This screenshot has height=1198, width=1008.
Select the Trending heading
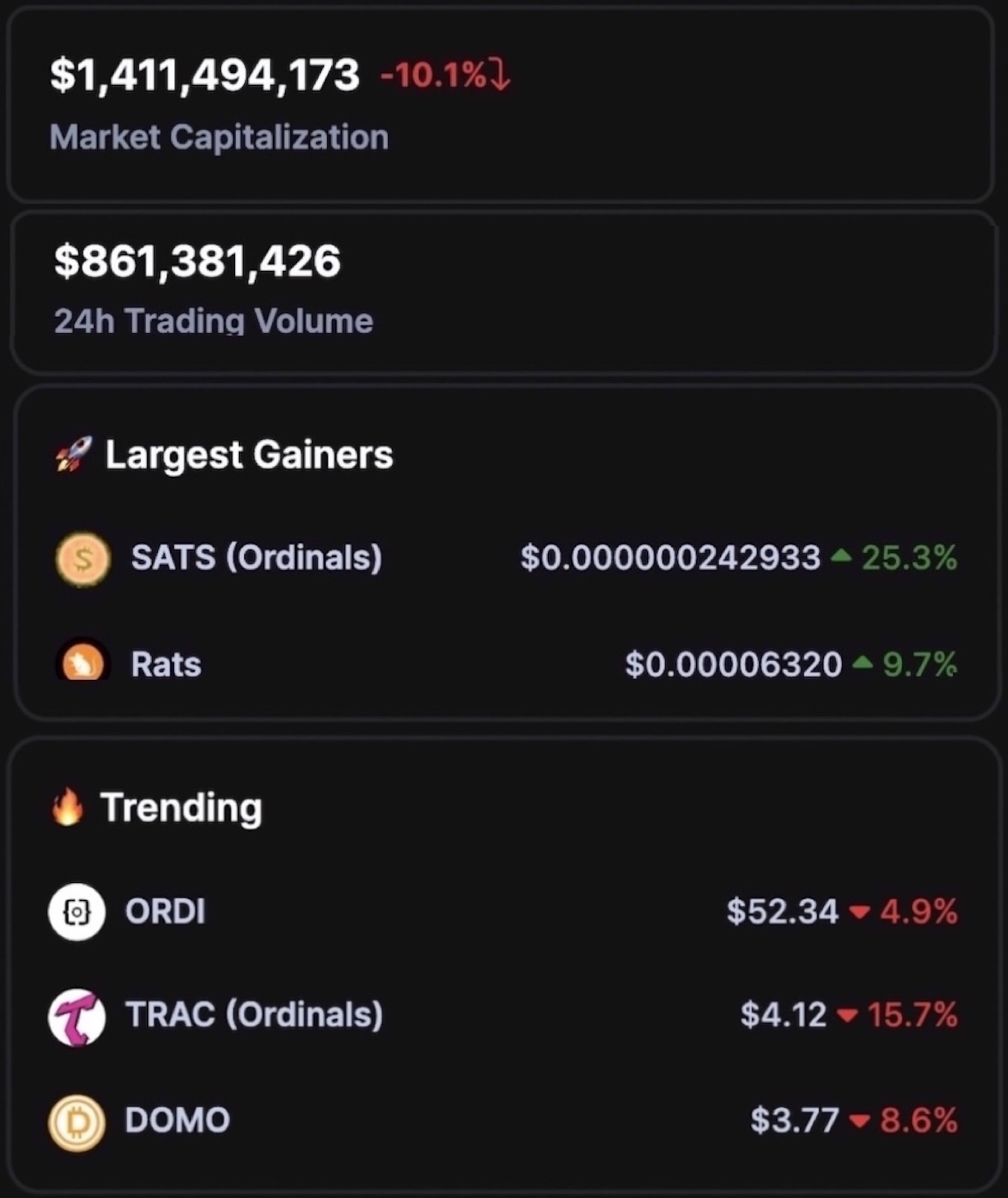[x=181, y=808]
